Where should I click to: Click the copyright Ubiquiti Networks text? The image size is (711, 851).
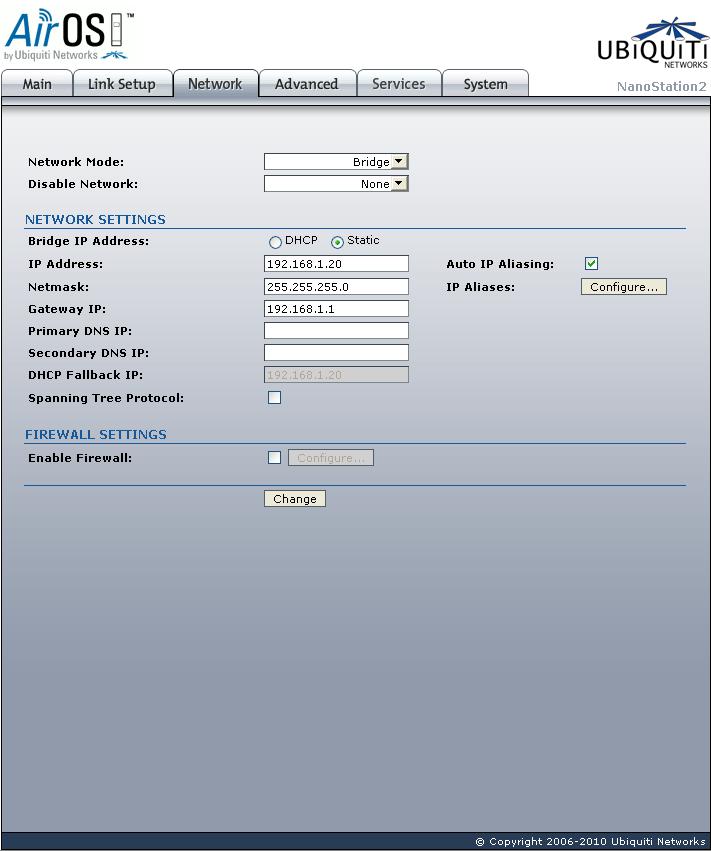point(591,841)
